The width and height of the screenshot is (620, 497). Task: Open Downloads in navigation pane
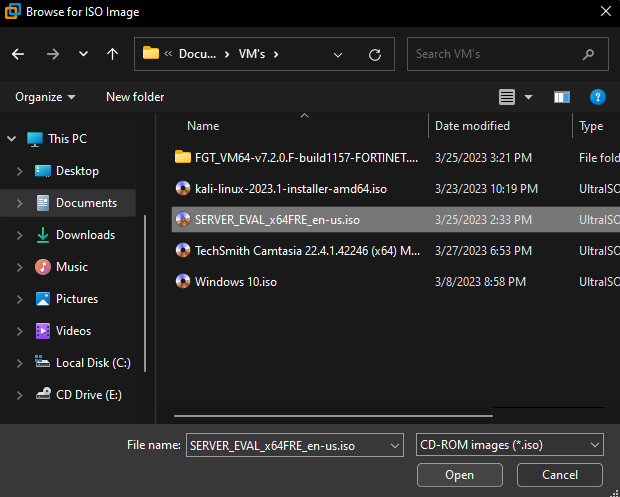85,235
